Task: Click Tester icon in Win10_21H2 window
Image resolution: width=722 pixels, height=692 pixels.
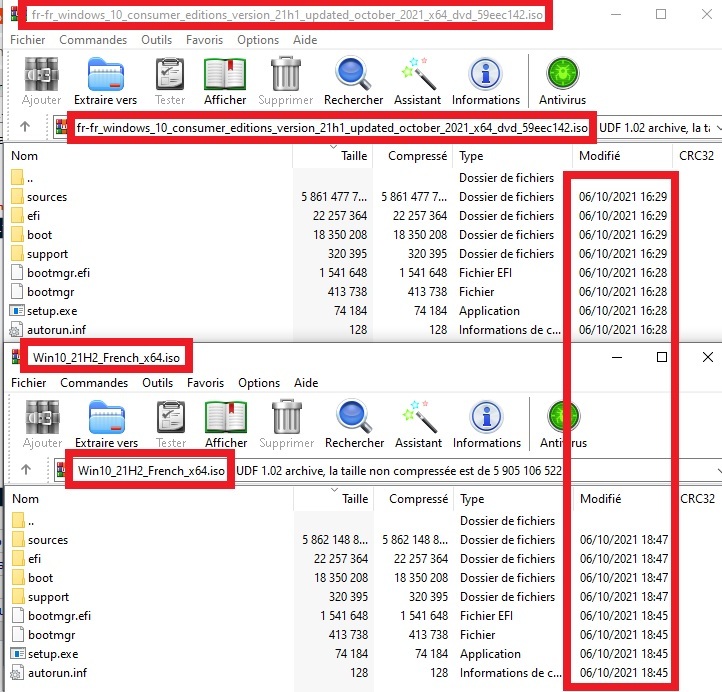Action: (171, 424)
